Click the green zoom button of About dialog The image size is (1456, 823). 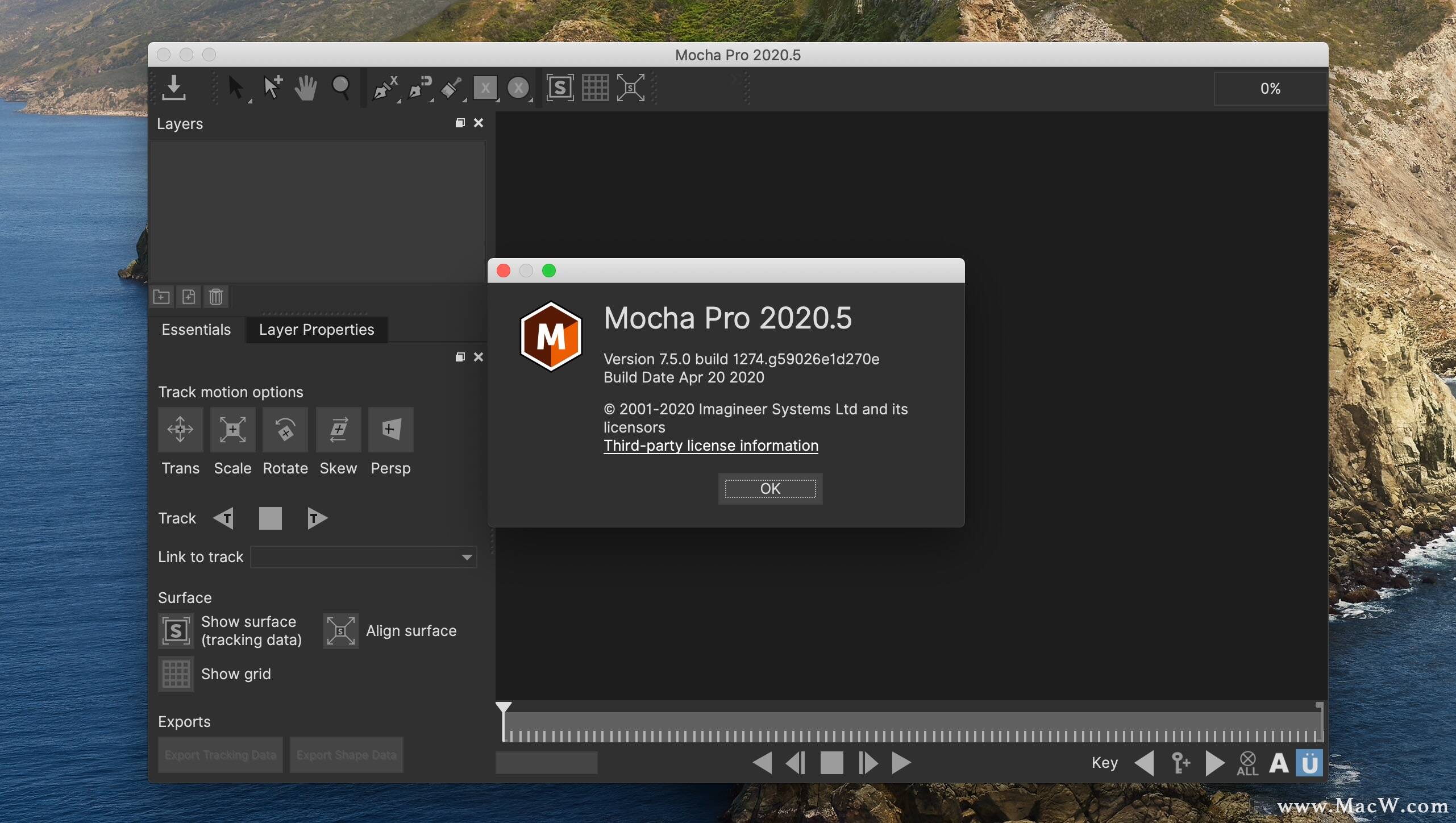tap(549, 271)
